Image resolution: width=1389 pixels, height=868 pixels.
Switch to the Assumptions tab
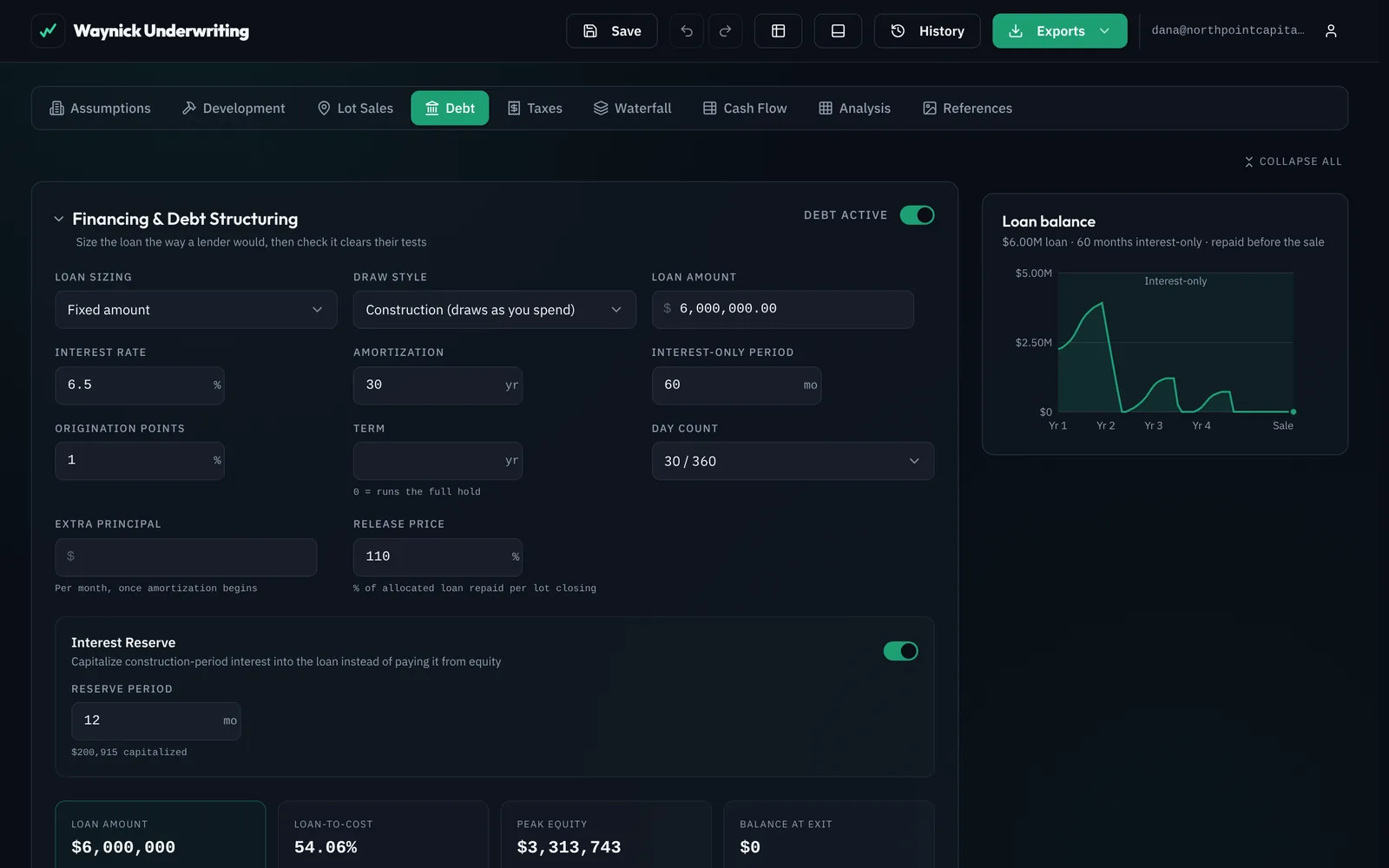pos(101,108)
